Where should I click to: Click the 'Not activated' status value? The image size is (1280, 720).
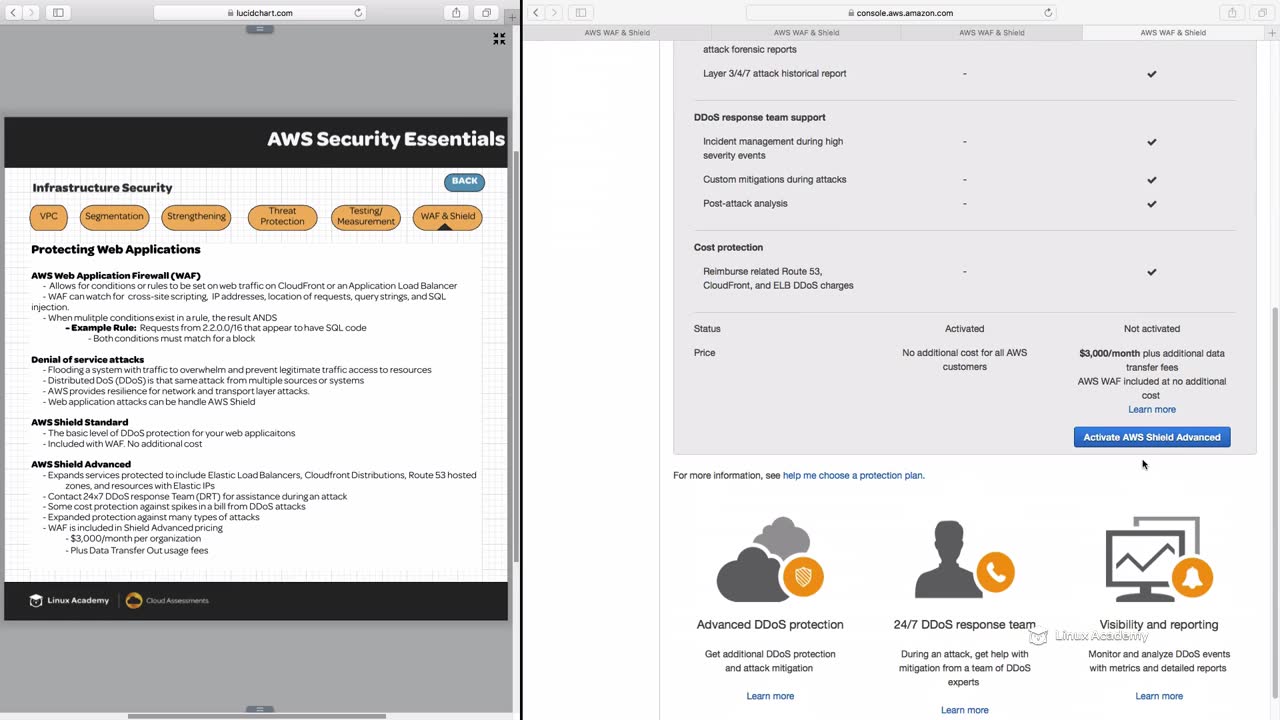(1152, 328)
